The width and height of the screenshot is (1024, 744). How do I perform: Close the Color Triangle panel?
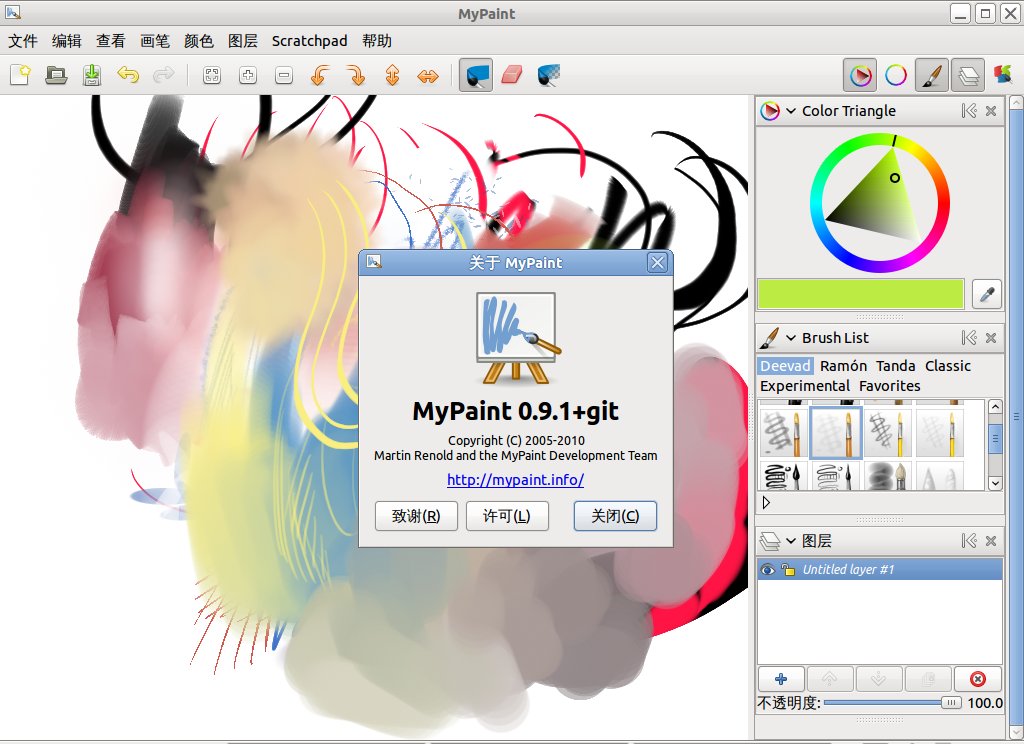[x=991, y=111]
